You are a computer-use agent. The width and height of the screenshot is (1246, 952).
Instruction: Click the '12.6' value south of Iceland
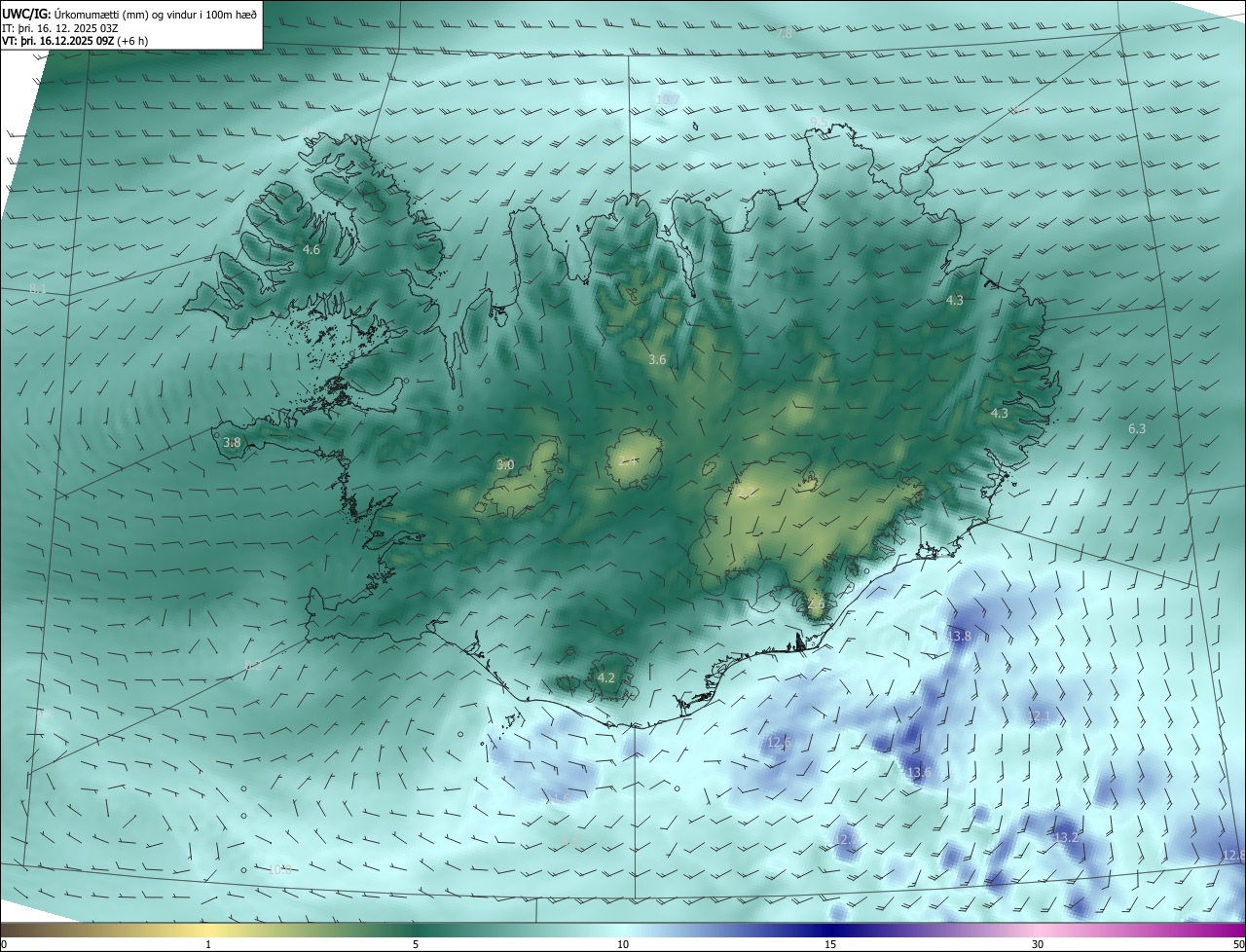click(x=778, y=743)
